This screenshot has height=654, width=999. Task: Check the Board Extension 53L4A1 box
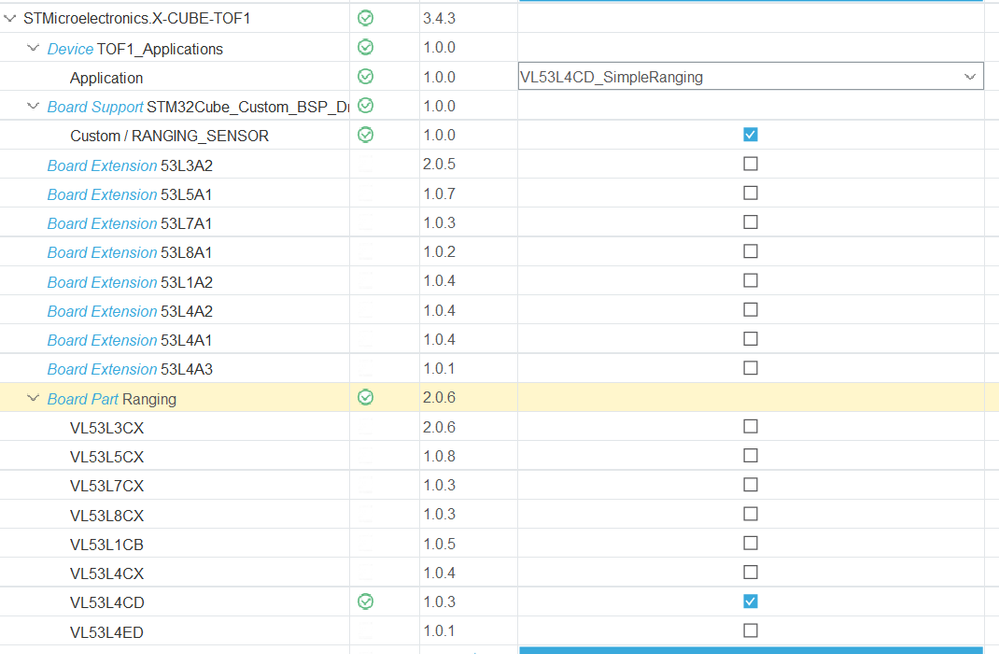[x=751, y=339]
